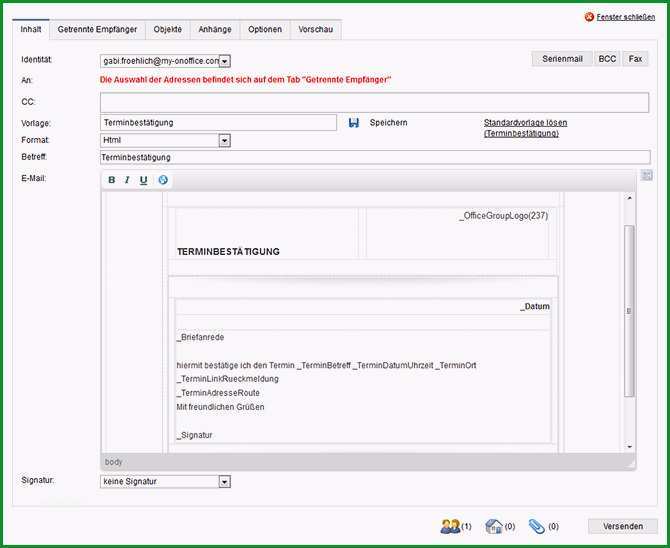Click the _TerminLinkRueckmeldung placeholder
Image resolution: width=670 pixels, height=548 pixels.
[227, 379]
